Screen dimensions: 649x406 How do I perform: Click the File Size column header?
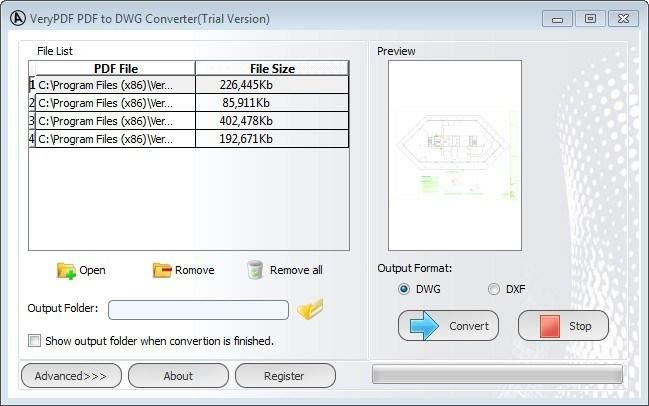point(272,68)
